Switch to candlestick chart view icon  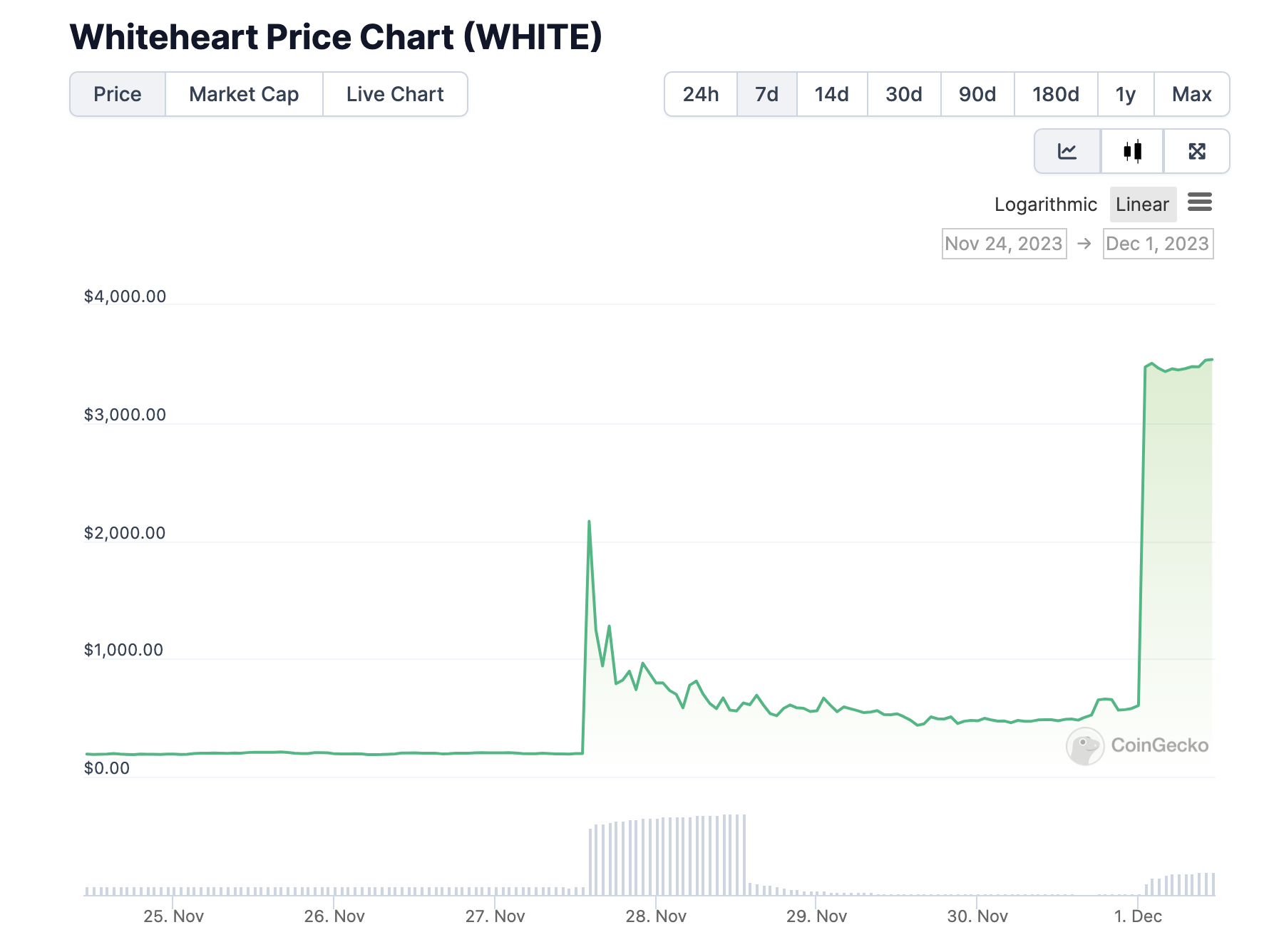[x=1132, y=151]
